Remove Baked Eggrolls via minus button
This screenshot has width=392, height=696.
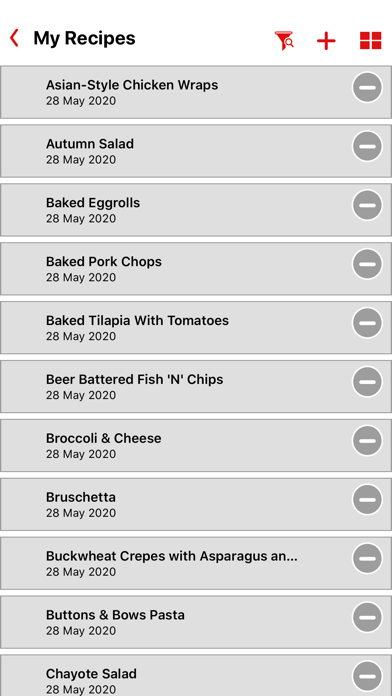(x=367, y=205)
